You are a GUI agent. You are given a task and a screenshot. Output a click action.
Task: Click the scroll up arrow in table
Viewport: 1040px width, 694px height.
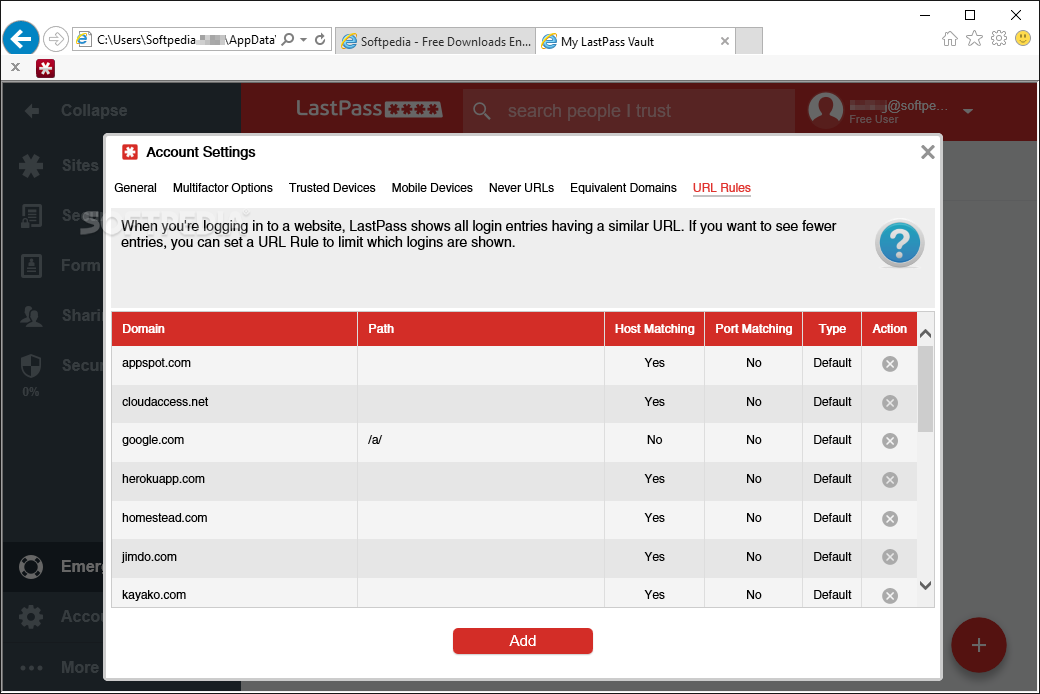[x=925, y=334]
